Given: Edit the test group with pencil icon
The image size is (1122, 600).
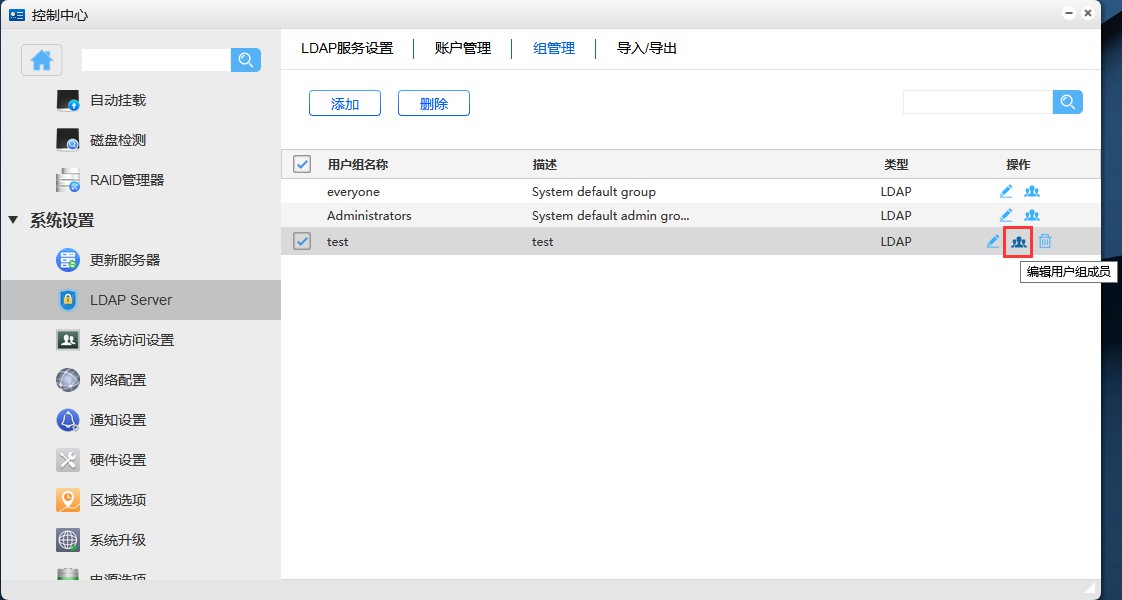Looking at the screenshot, I should (993, 241).
